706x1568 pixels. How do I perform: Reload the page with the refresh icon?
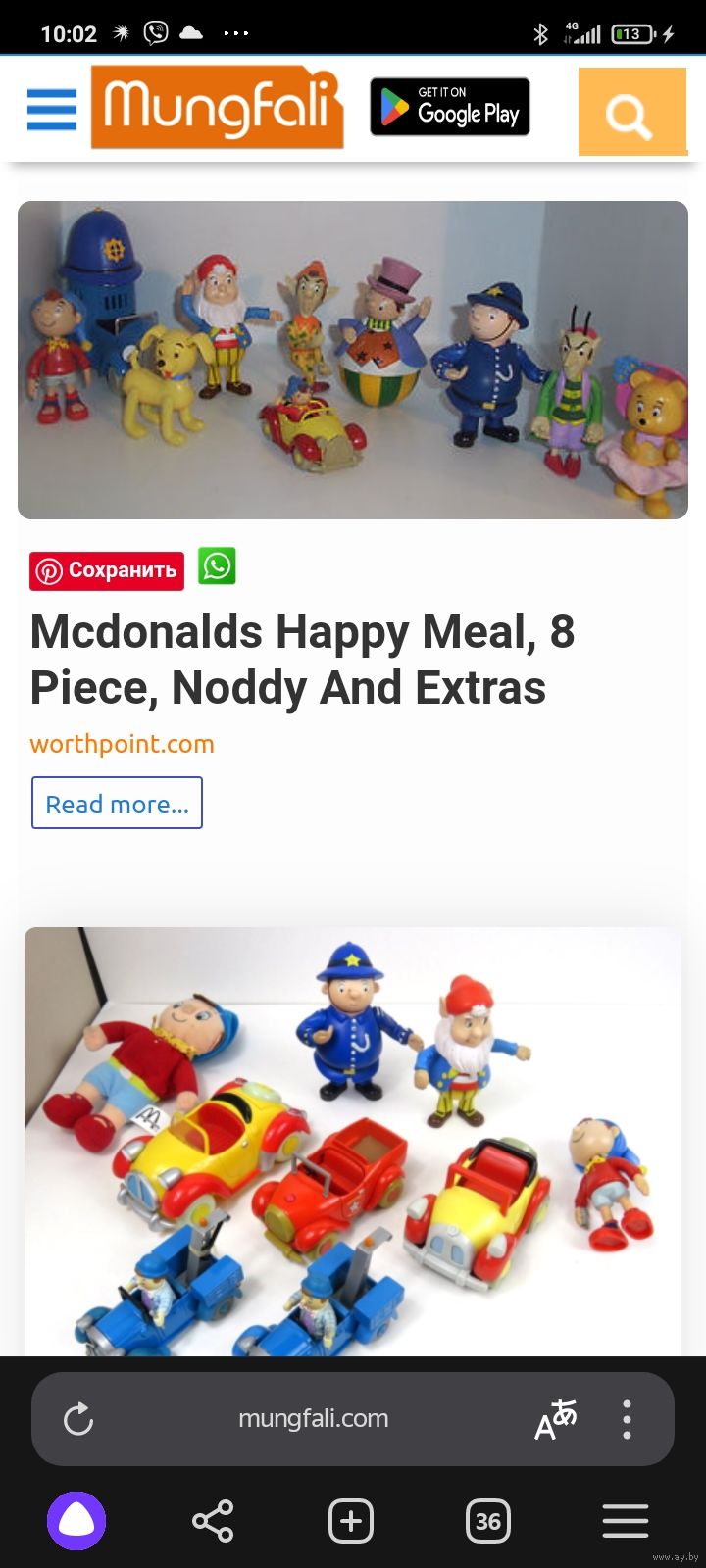pos(78,1419)
